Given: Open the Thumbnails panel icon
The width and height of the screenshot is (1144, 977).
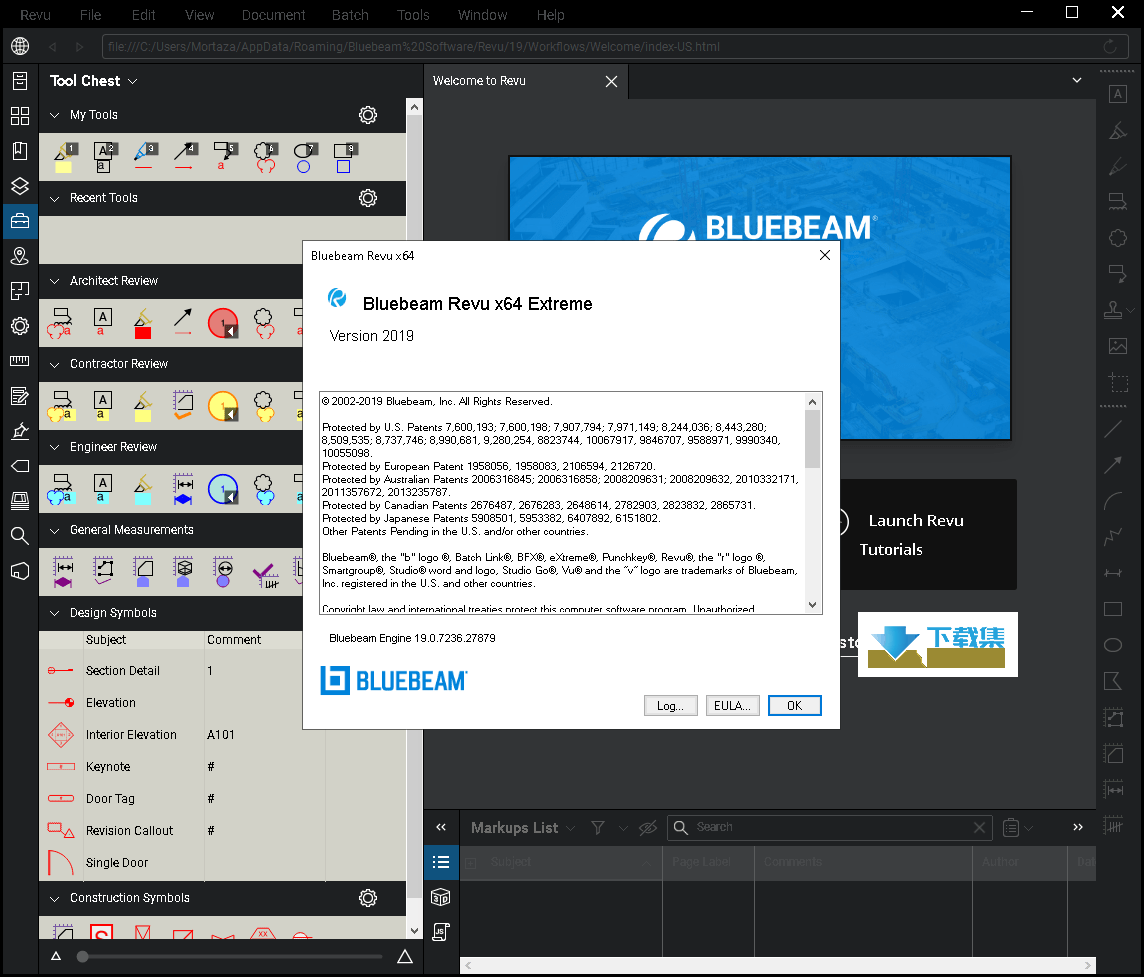Looking at the screenshot, I should (20, 116).
